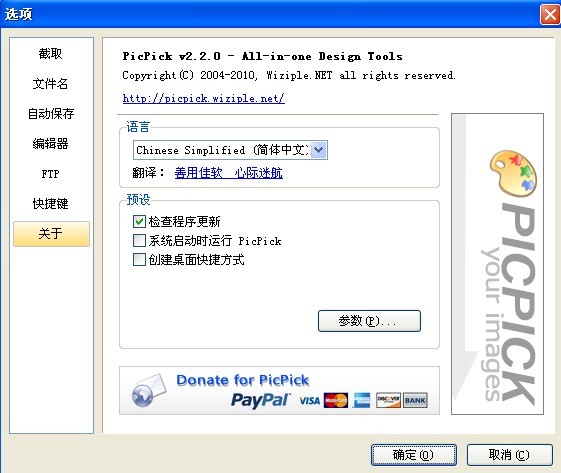Image resolution: width=561 pixels, height=473 pixels.
Task: Switch to the 截取 tab
Action: [50, 54]
